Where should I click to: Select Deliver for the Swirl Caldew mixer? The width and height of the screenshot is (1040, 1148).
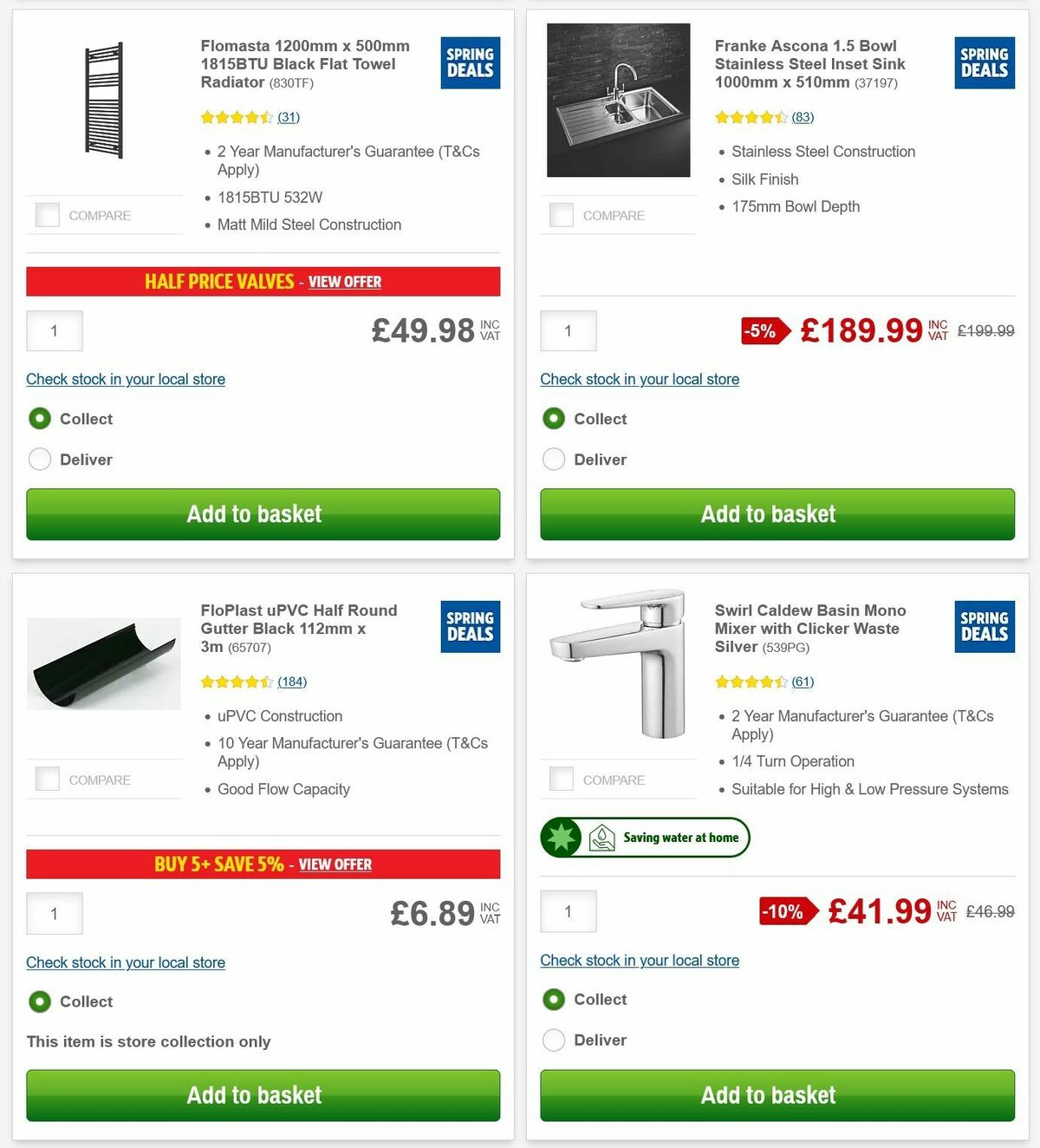click(x=554, y=1040)
